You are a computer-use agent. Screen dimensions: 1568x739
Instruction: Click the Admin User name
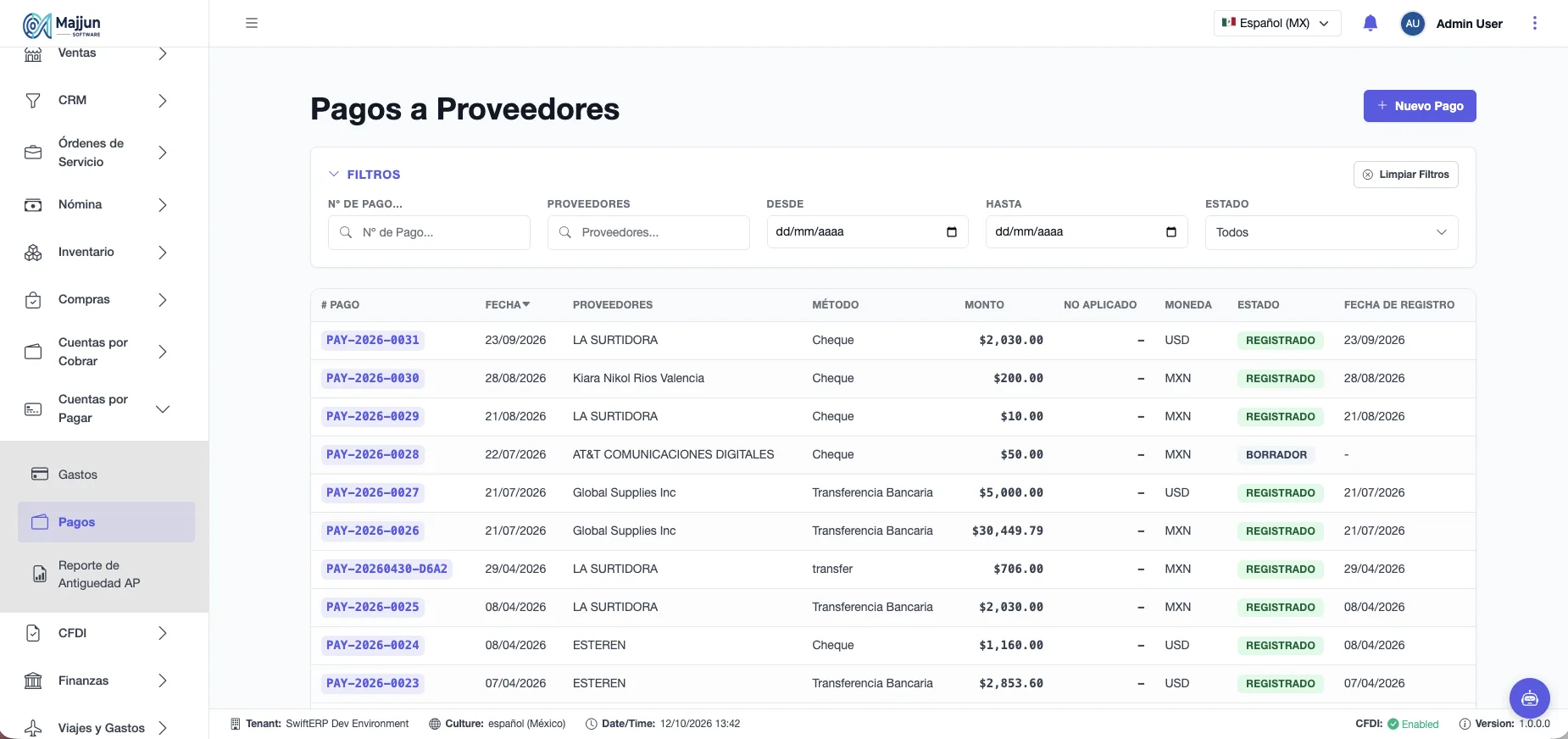point(1470,24)
